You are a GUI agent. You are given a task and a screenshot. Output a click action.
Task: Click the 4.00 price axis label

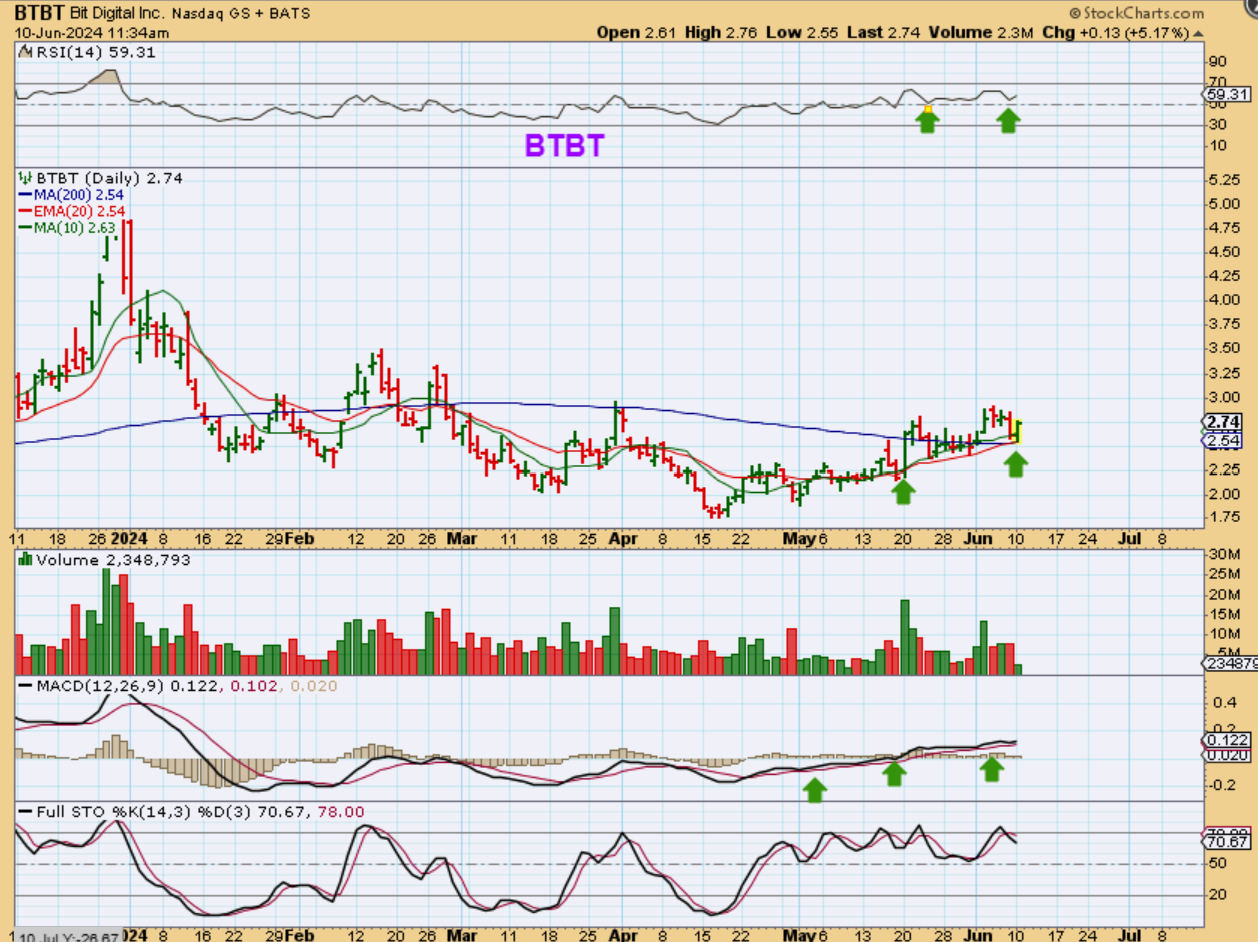click(x=1224, y=301)
